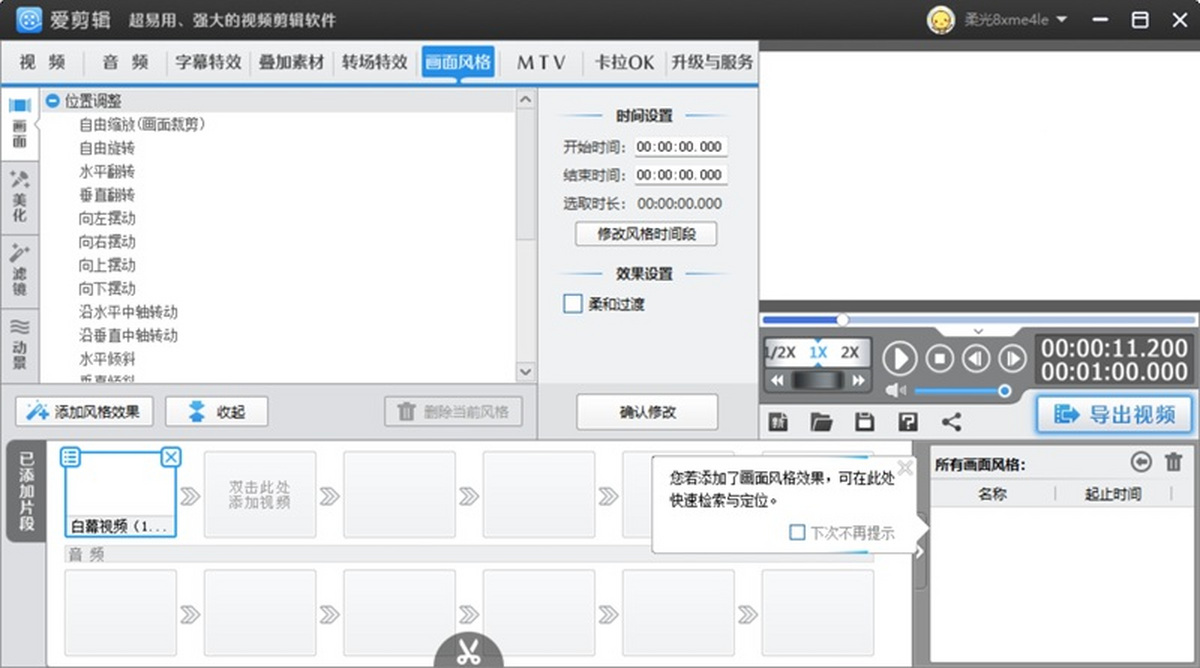Enable the 柔和过渡 checkbox
Screen dimensions: 1200x668
573,304
